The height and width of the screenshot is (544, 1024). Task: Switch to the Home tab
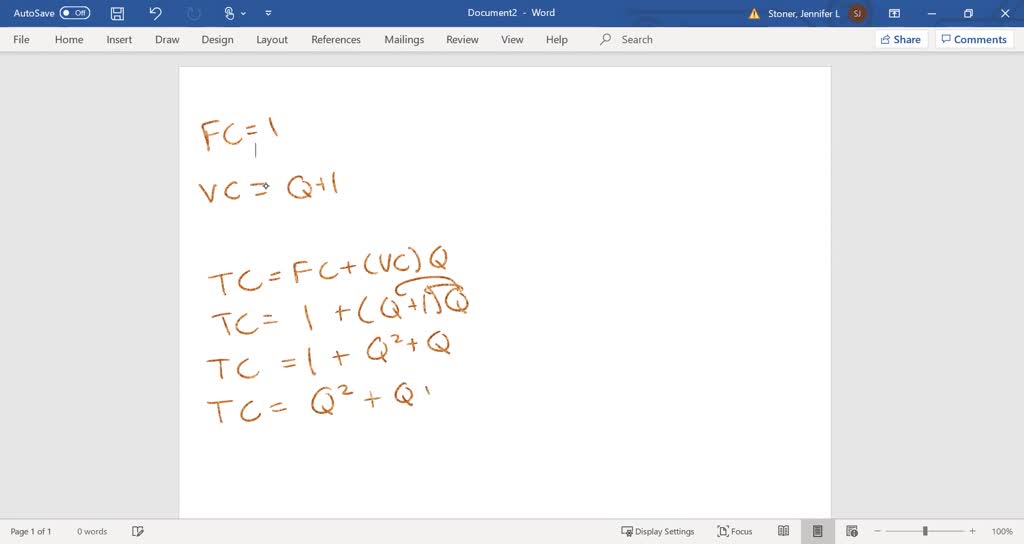[x=69, y=39]
